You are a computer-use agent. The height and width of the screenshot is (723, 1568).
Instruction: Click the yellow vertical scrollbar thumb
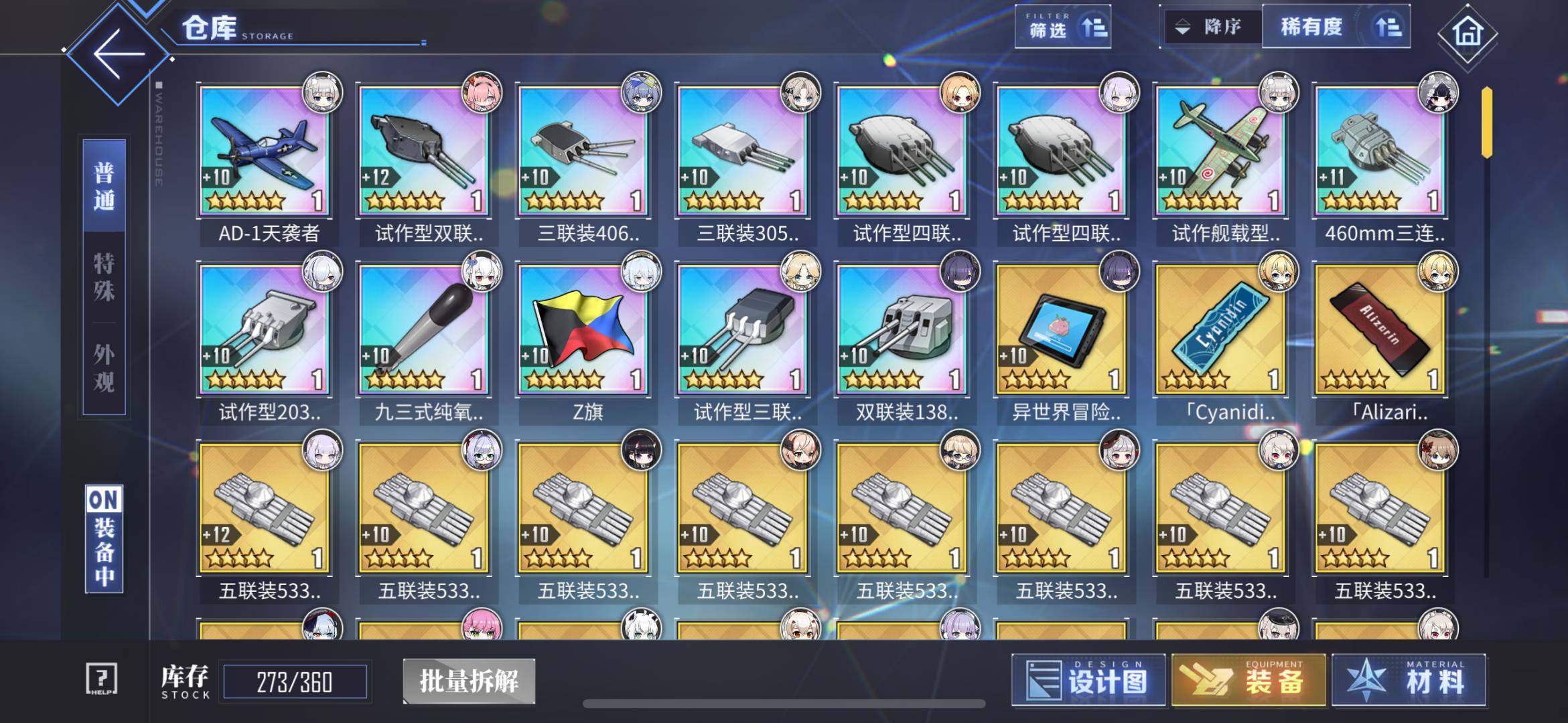1487,122
